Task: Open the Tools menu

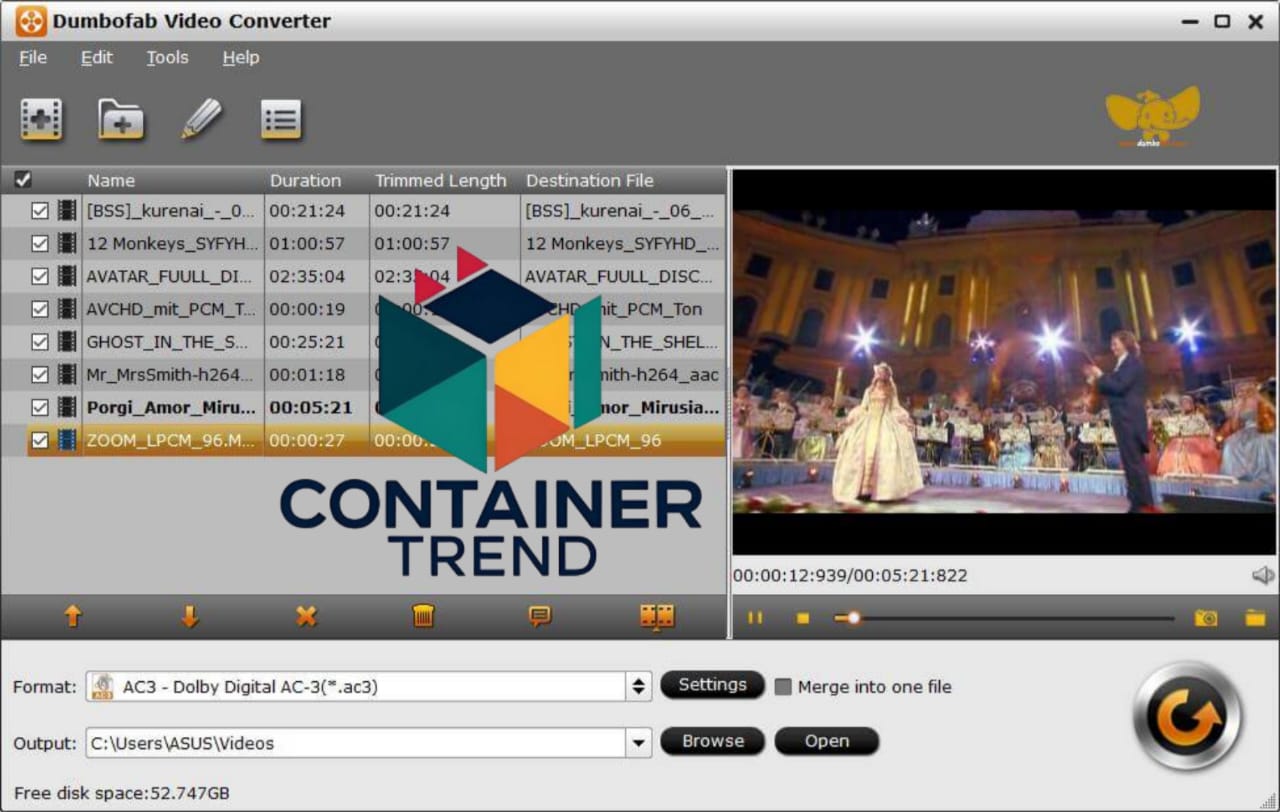Action: point(167,57)
